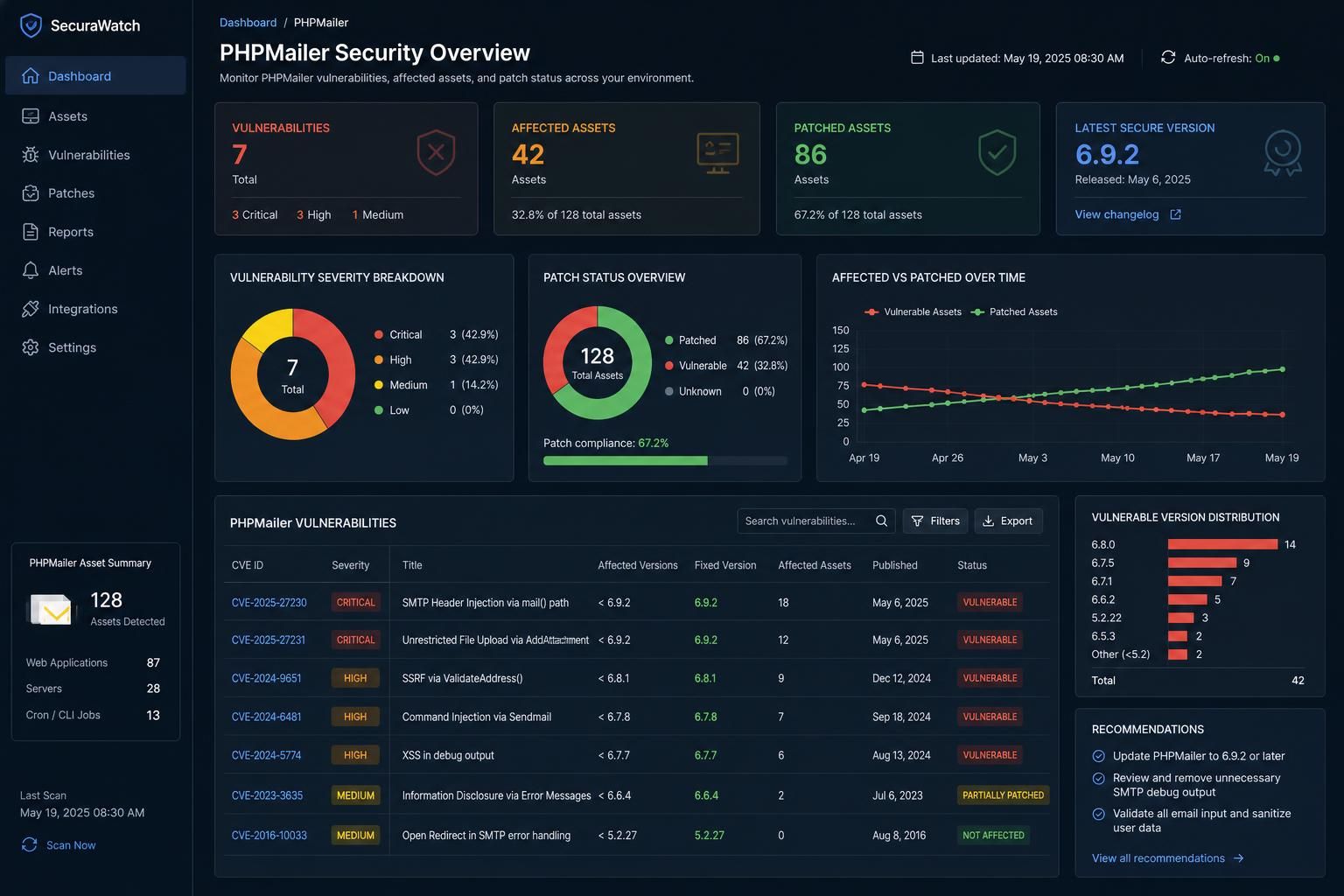Click the Assets monitor icon
Image resolution: width=1344 pixels, height=896 pixels.
coord(31,116)
